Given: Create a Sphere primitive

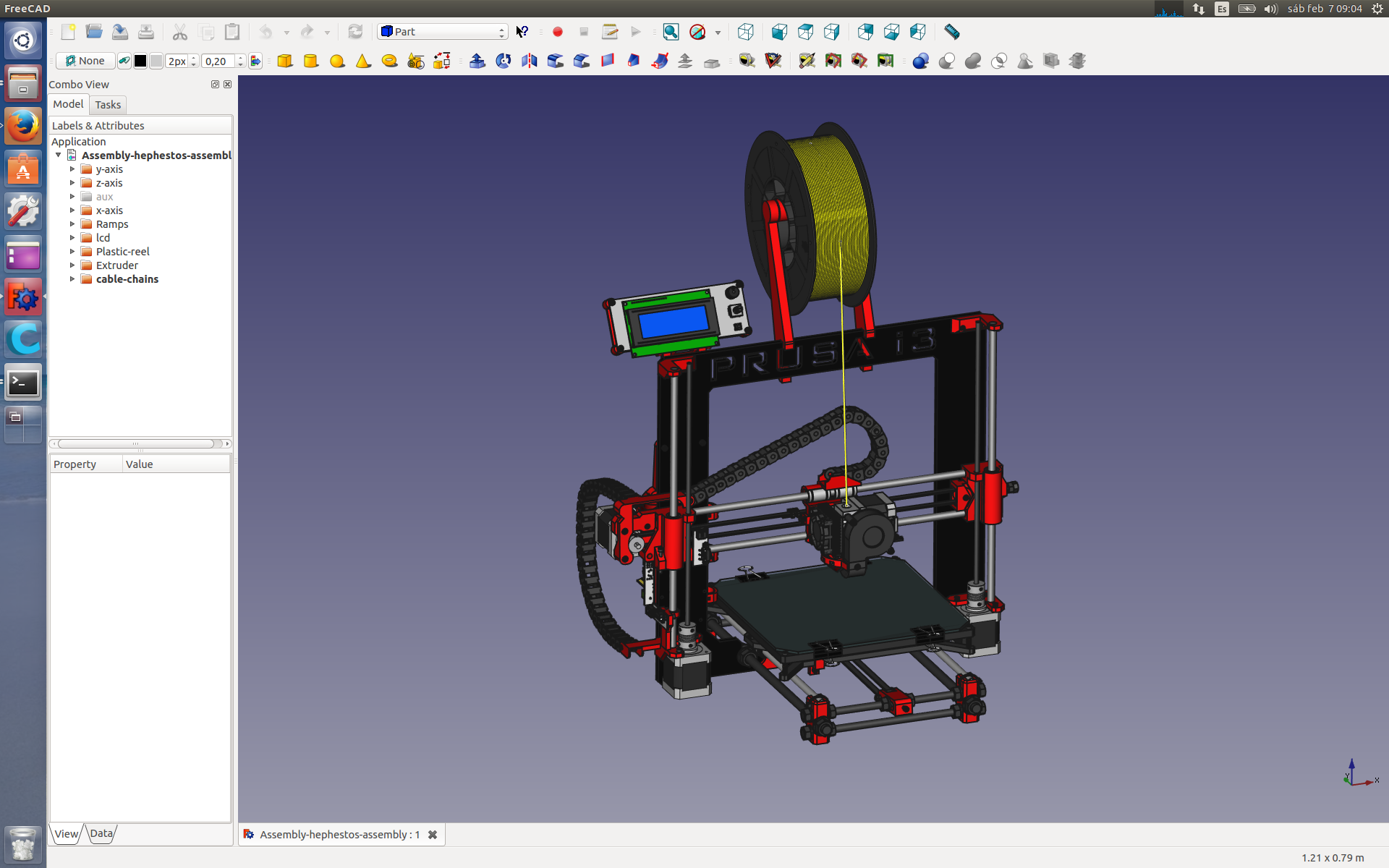Looking at the screenshot, I should (x=337, y=61).
